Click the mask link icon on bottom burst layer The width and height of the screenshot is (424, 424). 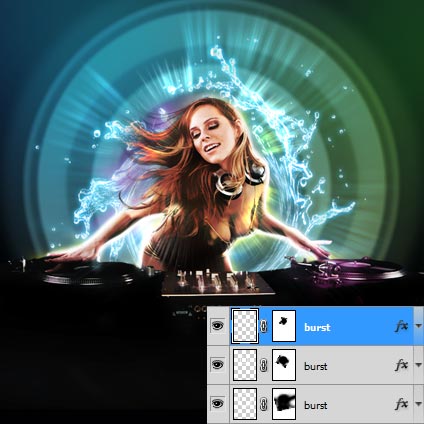click(x=264, y=404)
